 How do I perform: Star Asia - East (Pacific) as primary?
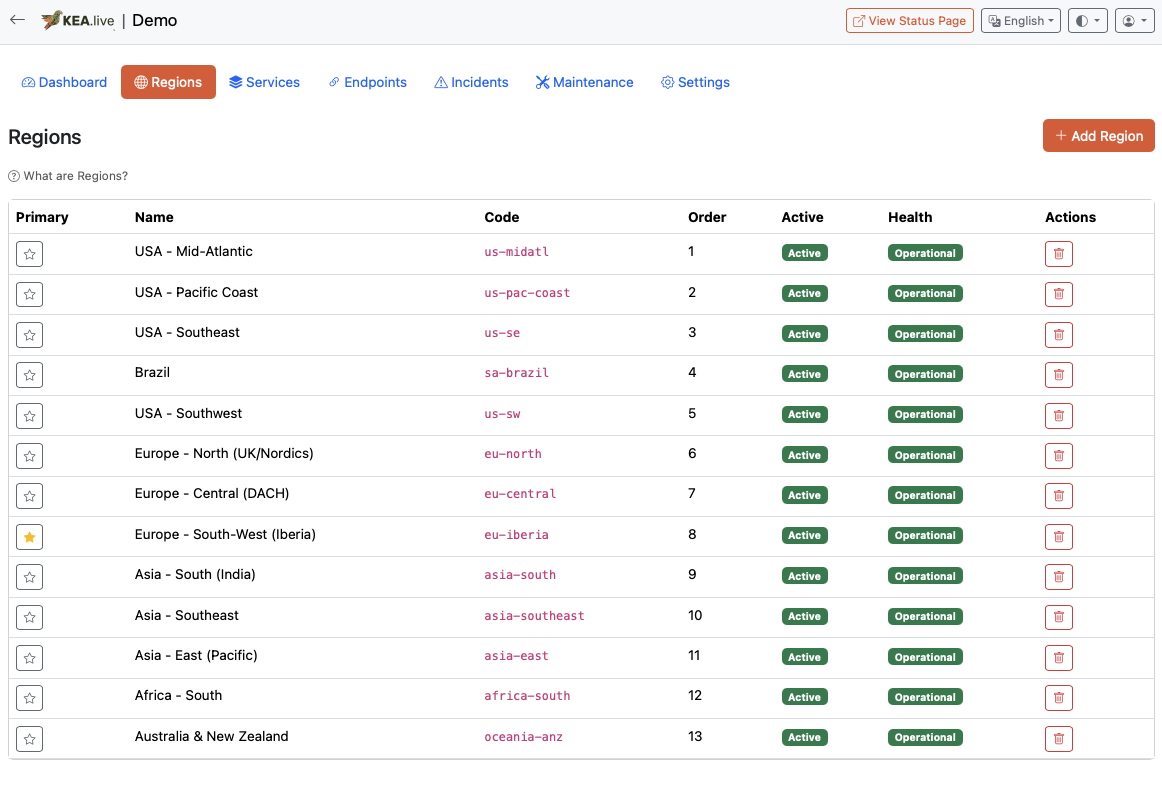click(30, 657)
